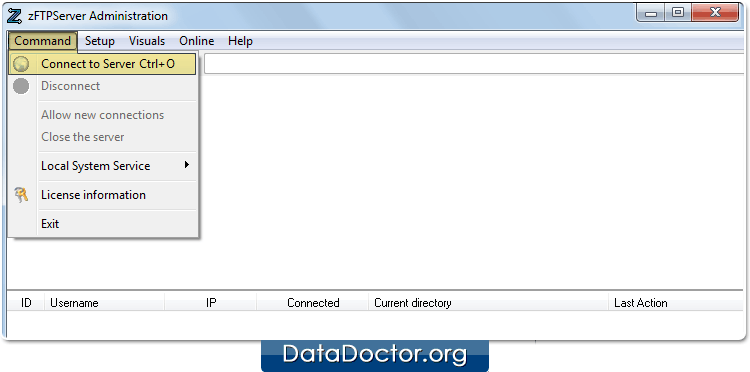The height and width of the screenshot is (372, 750).
Task: Sort by the ID column header
Action: [x=26, y=303]
